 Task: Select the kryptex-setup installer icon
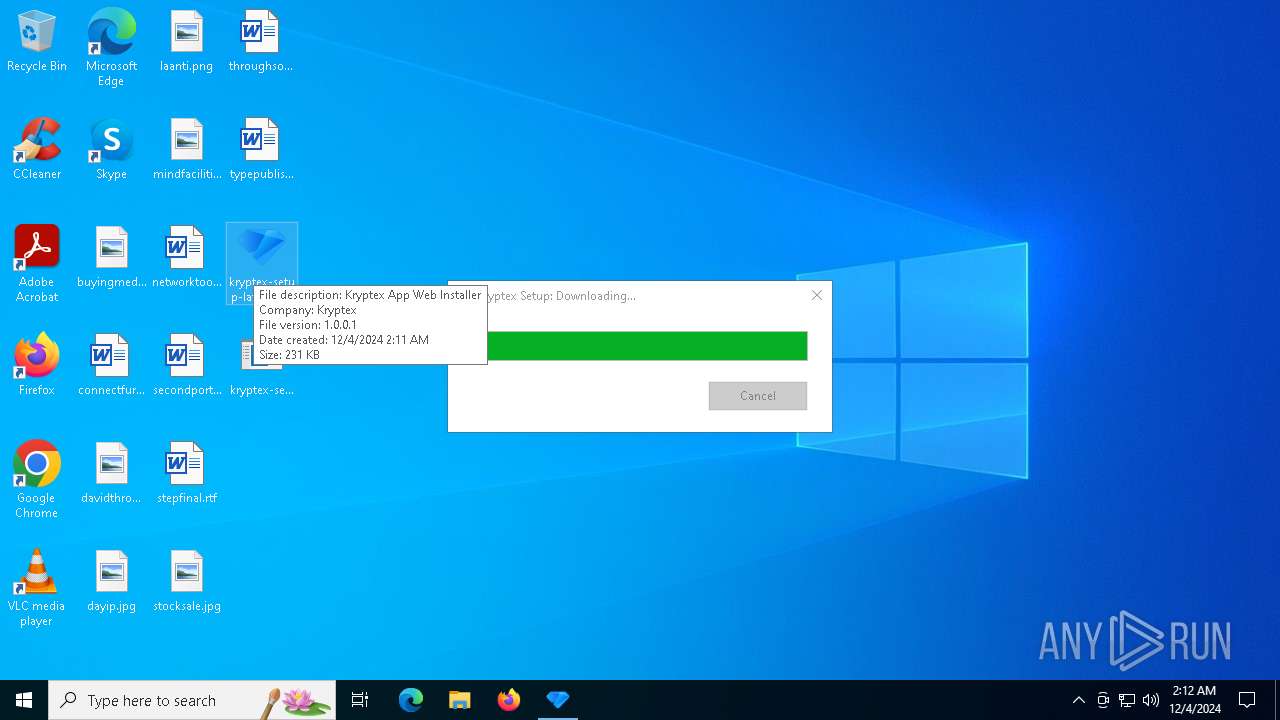coord(261,252)
